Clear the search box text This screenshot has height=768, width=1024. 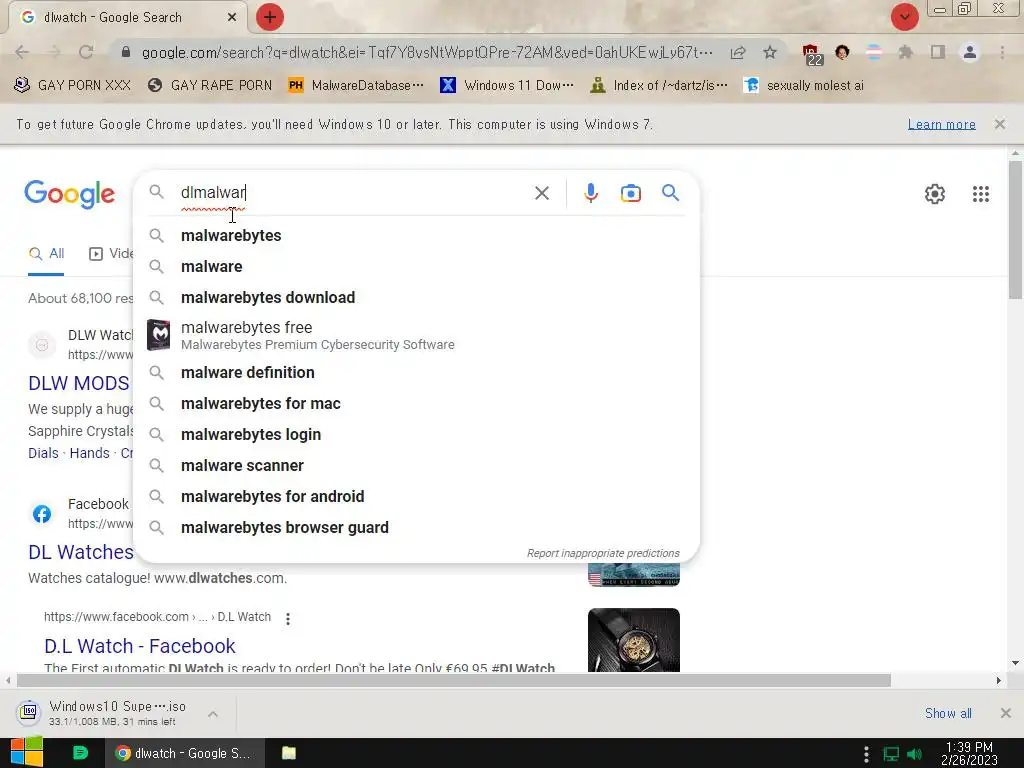point(541,193)
